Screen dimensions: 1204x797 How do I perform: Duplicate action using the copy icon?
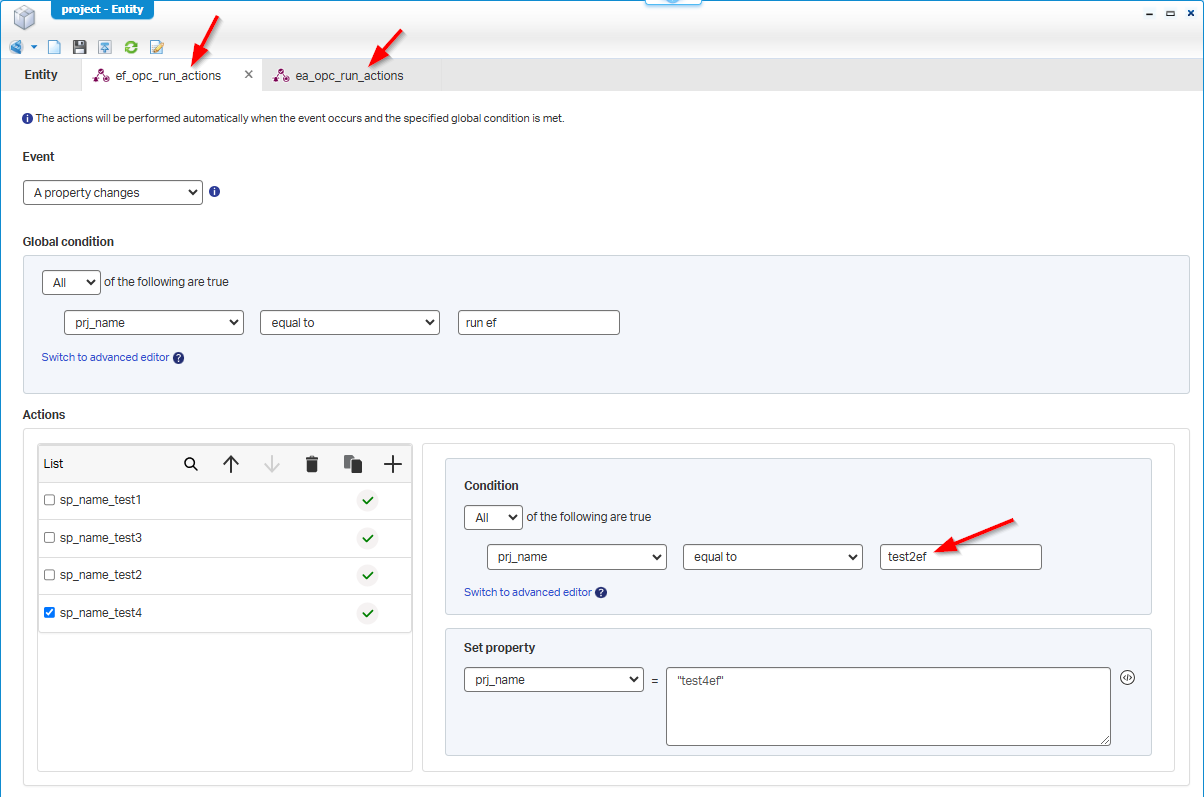(x=352, y=464)
